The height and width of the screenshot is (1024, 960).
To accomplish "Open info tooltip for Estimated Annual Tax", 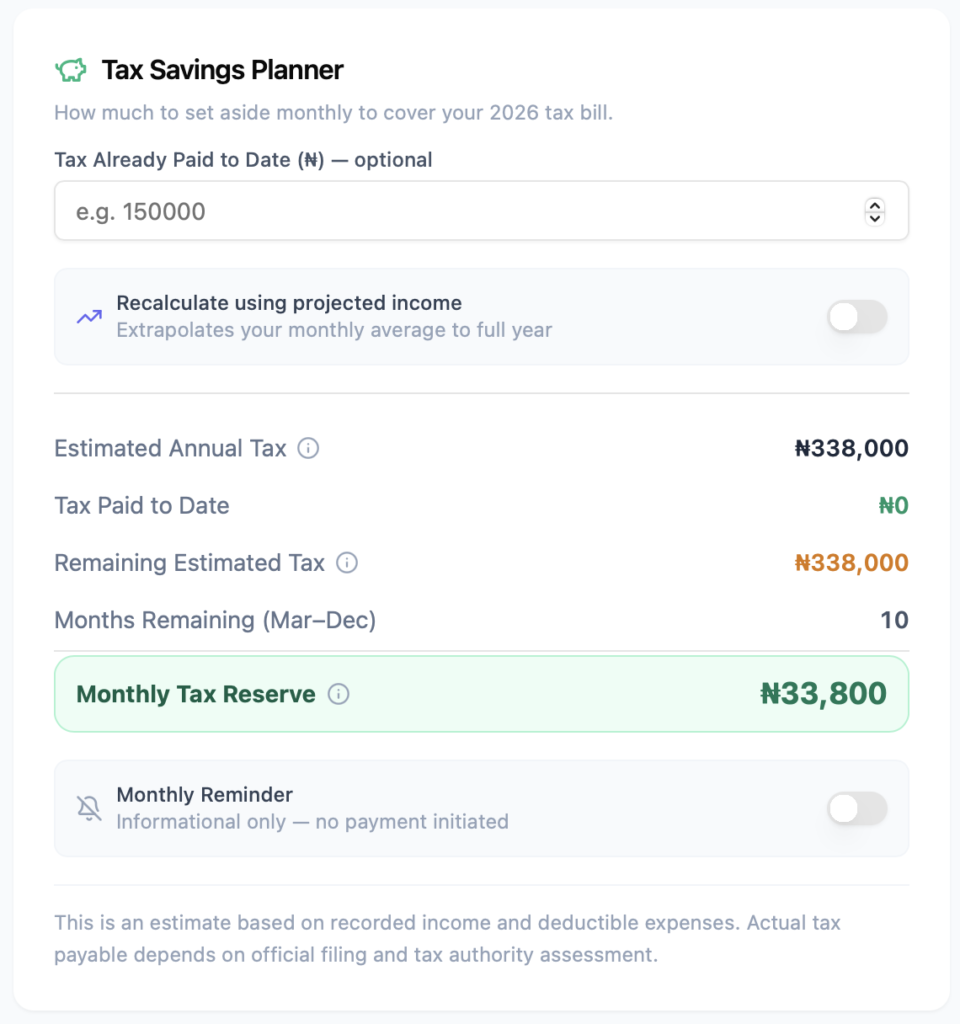I will (309, 448).
